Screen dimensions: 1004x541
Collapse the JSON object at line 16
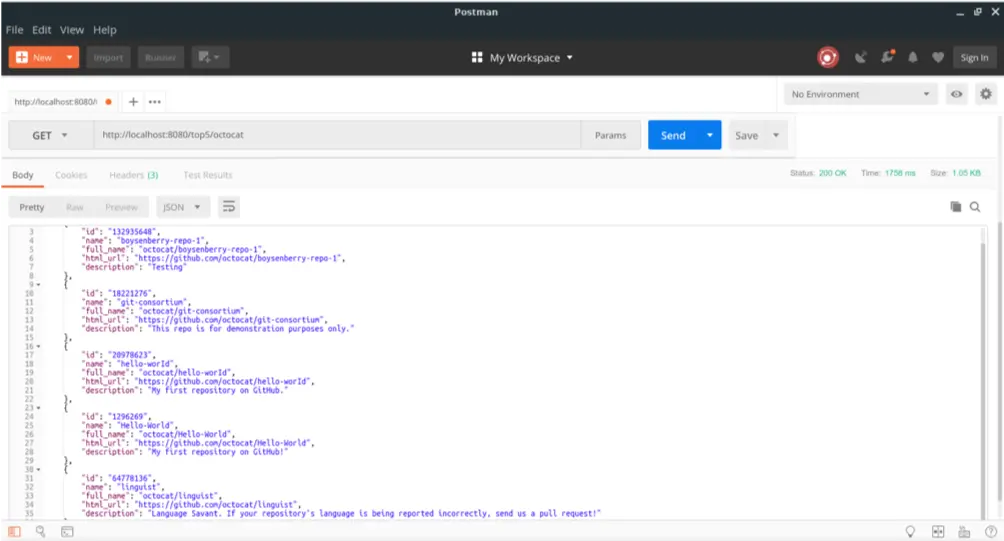38,346
